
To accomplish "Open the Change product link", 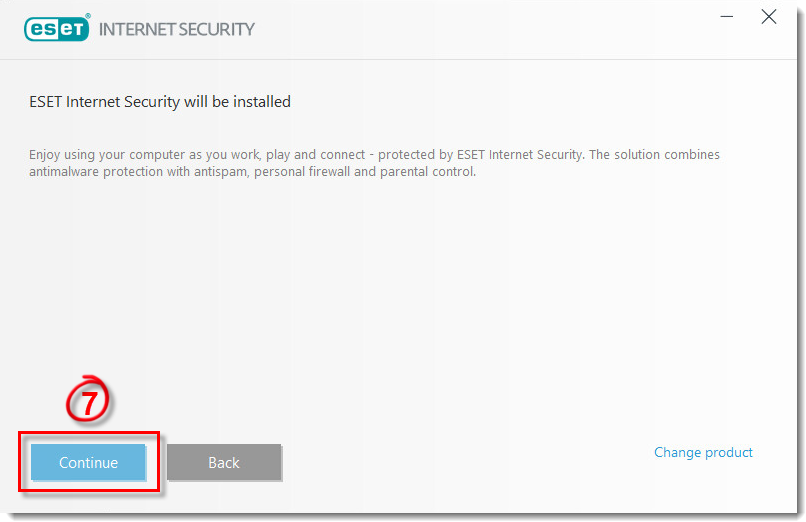I will pos(703,452).
